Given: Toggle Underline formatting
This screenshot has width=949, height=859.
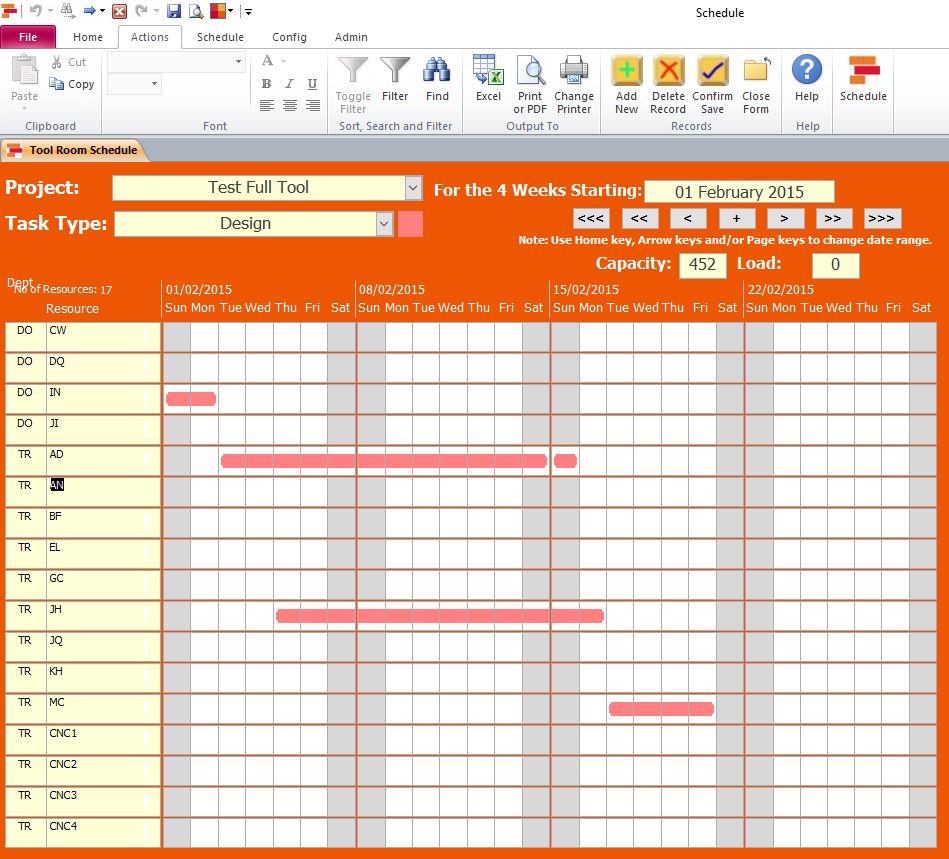Looking at the screenshot, I should pos(312,84).
